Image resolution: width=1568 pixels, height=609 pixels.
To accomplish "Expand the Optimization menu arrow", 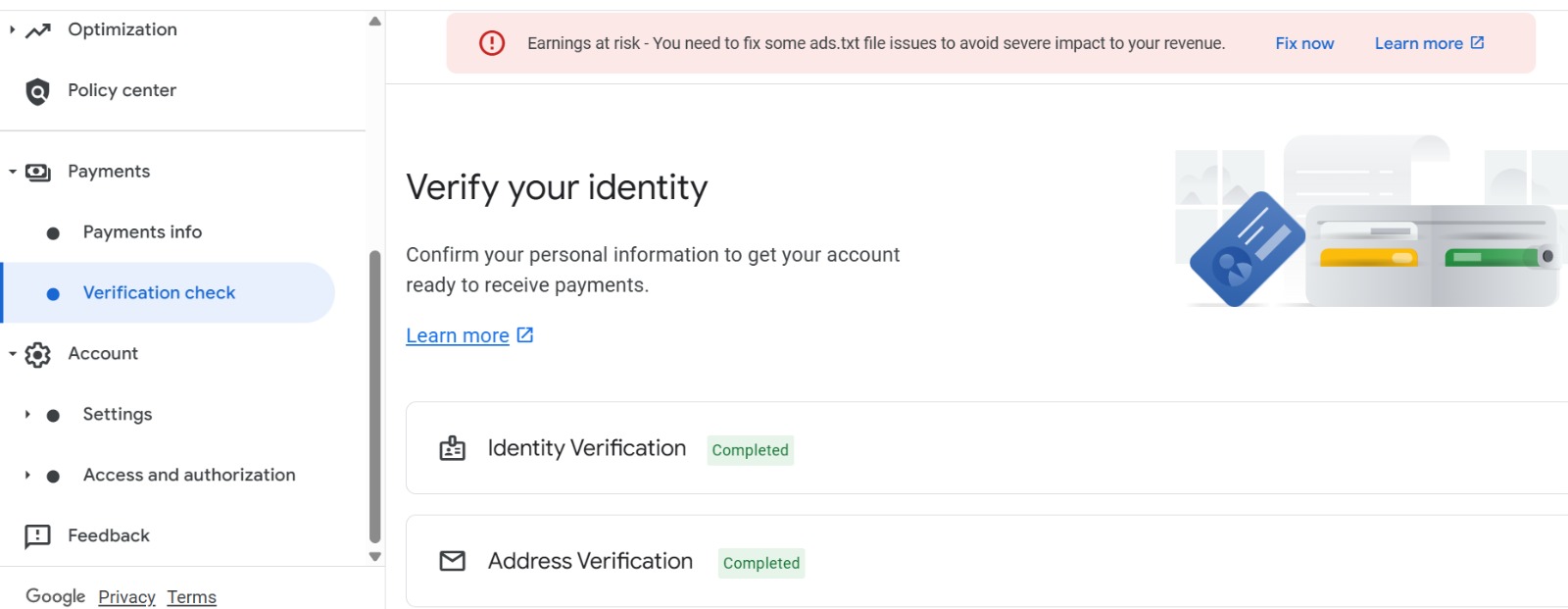I will (12, 30).
